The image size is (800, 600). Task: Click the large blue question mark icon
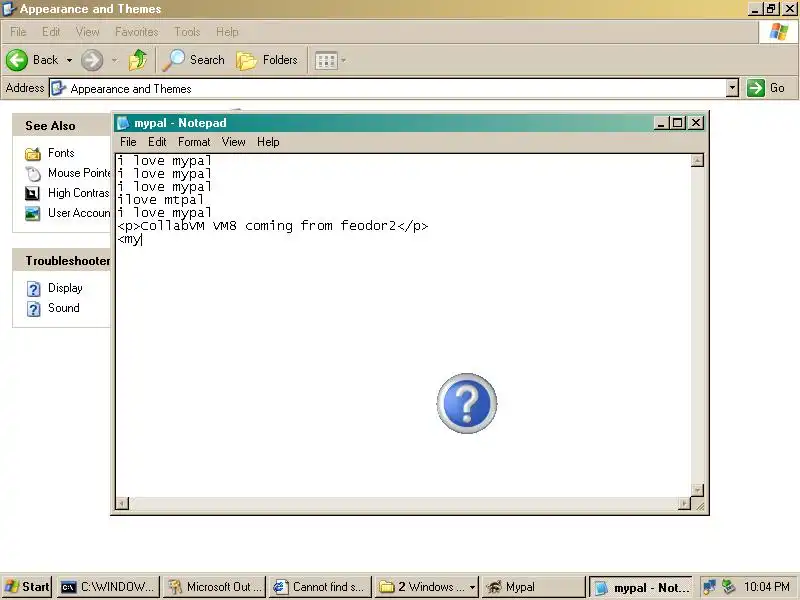[466, 403]
